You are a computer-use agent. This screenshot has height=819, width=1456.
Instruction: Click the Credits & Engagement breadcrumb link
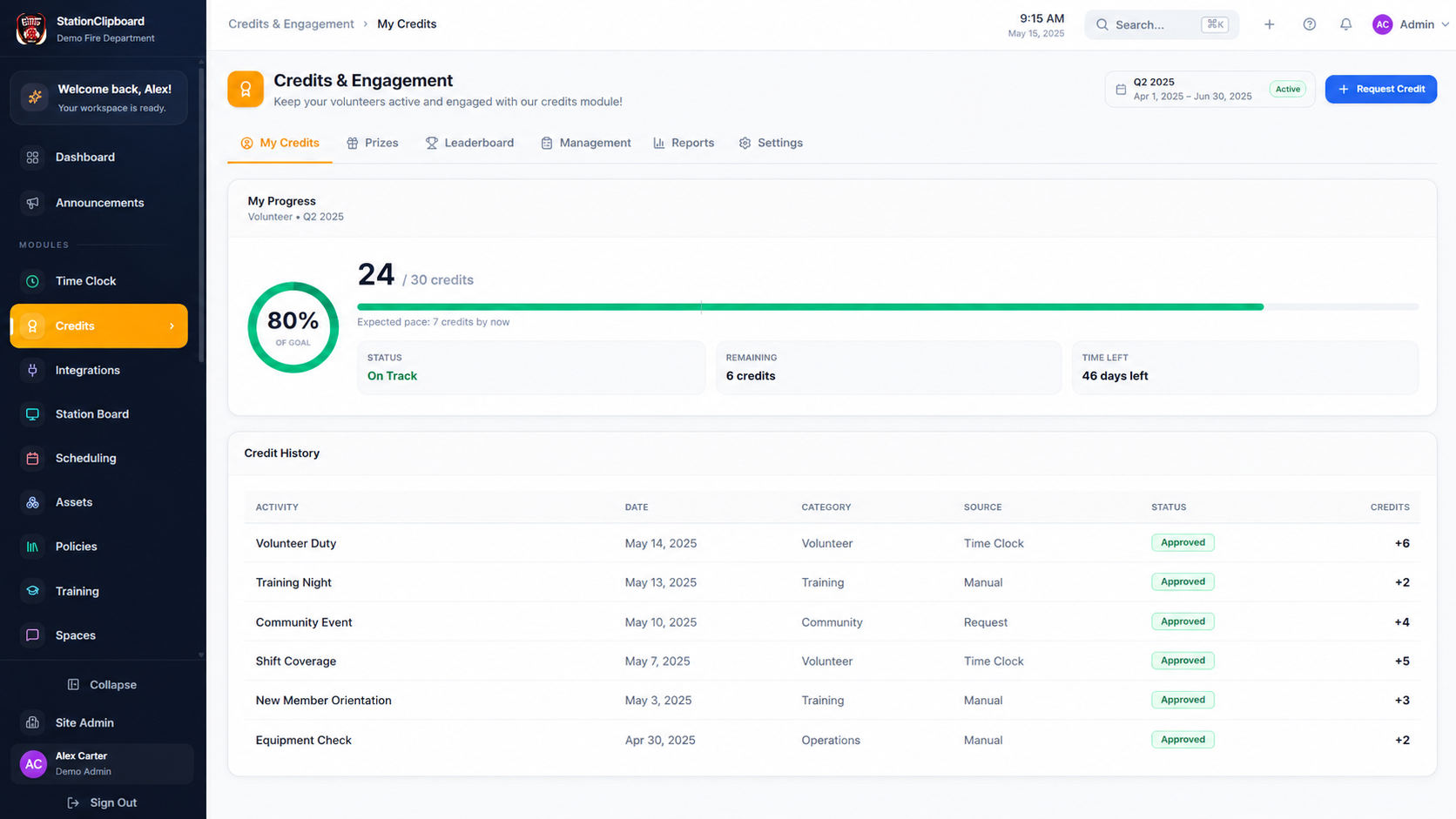point(291,24)
